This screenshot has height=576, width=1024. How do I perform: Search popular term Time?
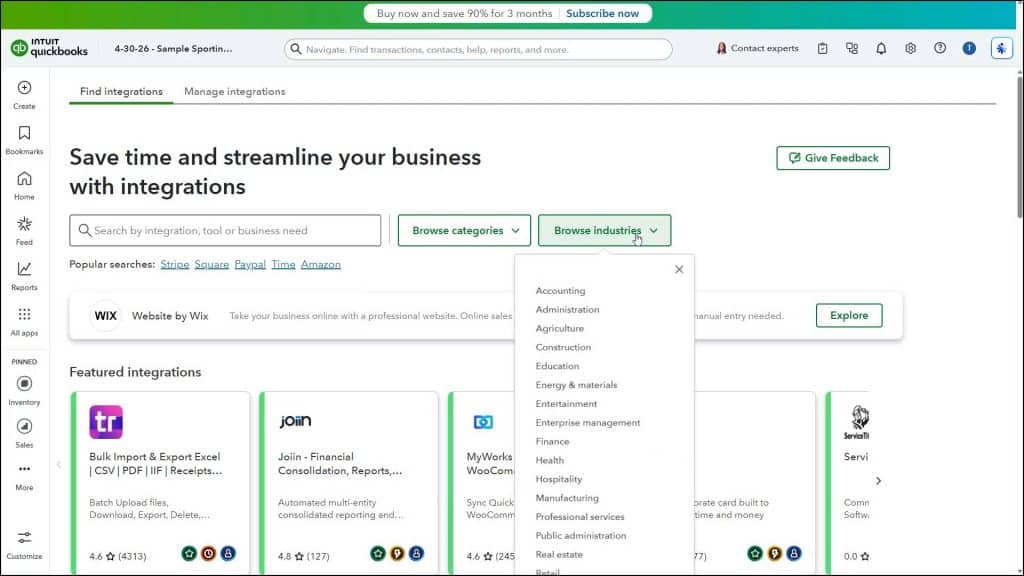click(283, 264)
